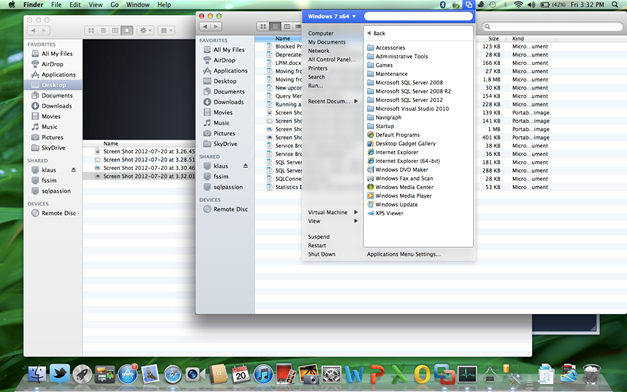This screenshot has width=627, height=392.
Task: Switch the rear Finder window to column view
Action: (x=115, y=30)
